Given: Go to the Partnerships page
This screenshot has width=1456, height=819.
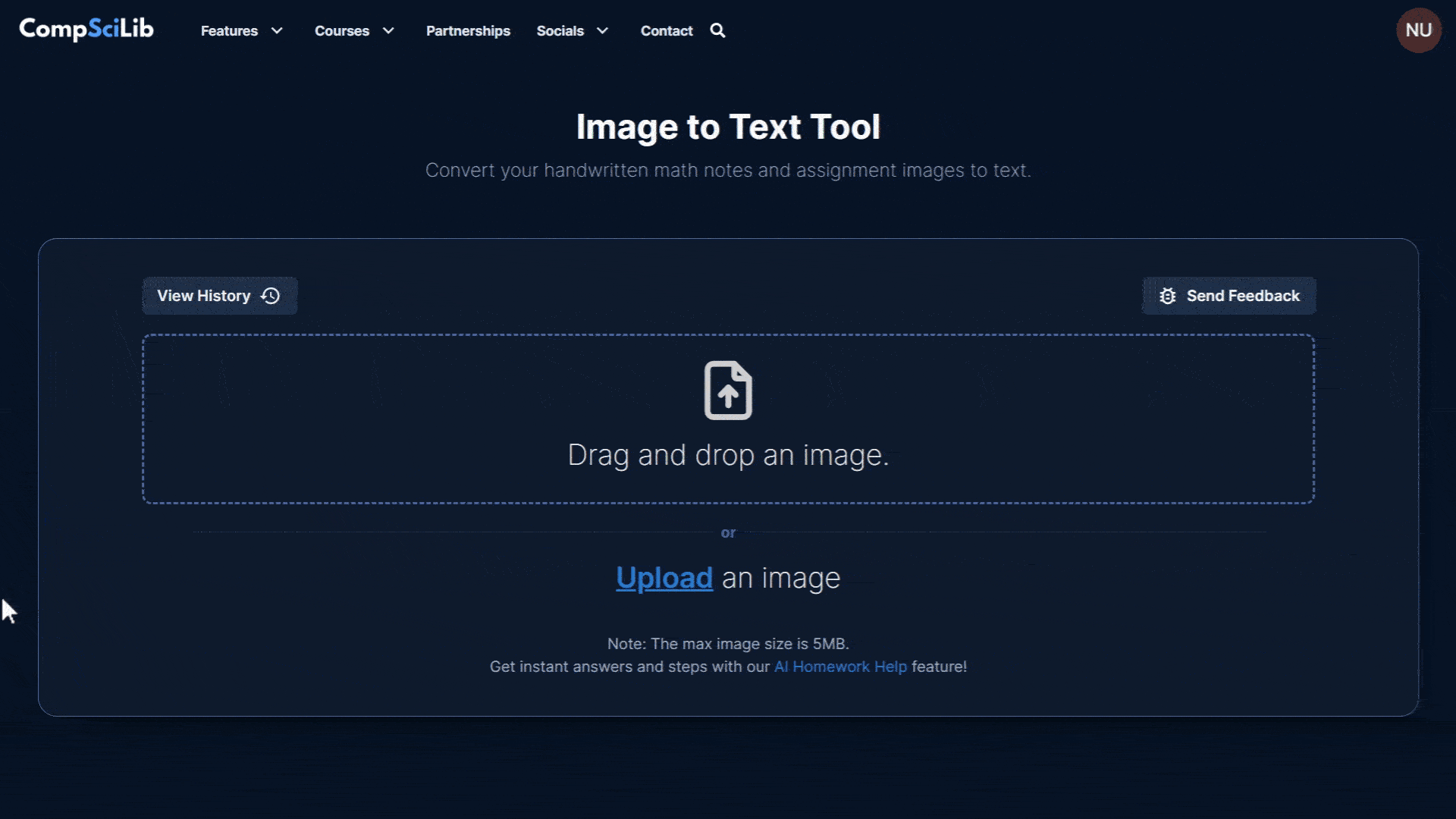Looking at the screenshot, I should click(468, 31).
